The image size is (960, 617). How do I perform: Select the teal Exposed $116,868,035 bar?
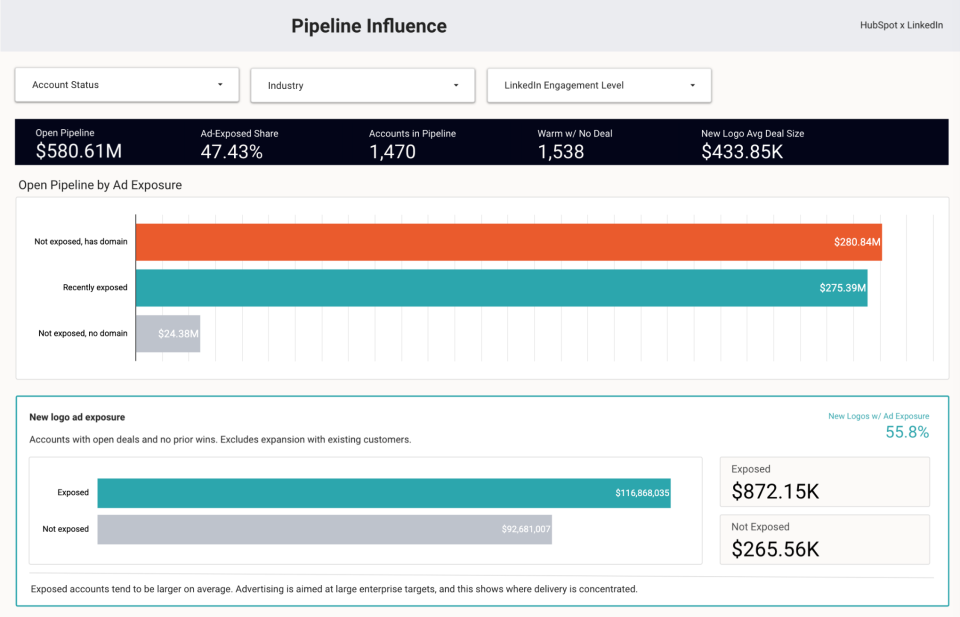[x=384, y=493]
